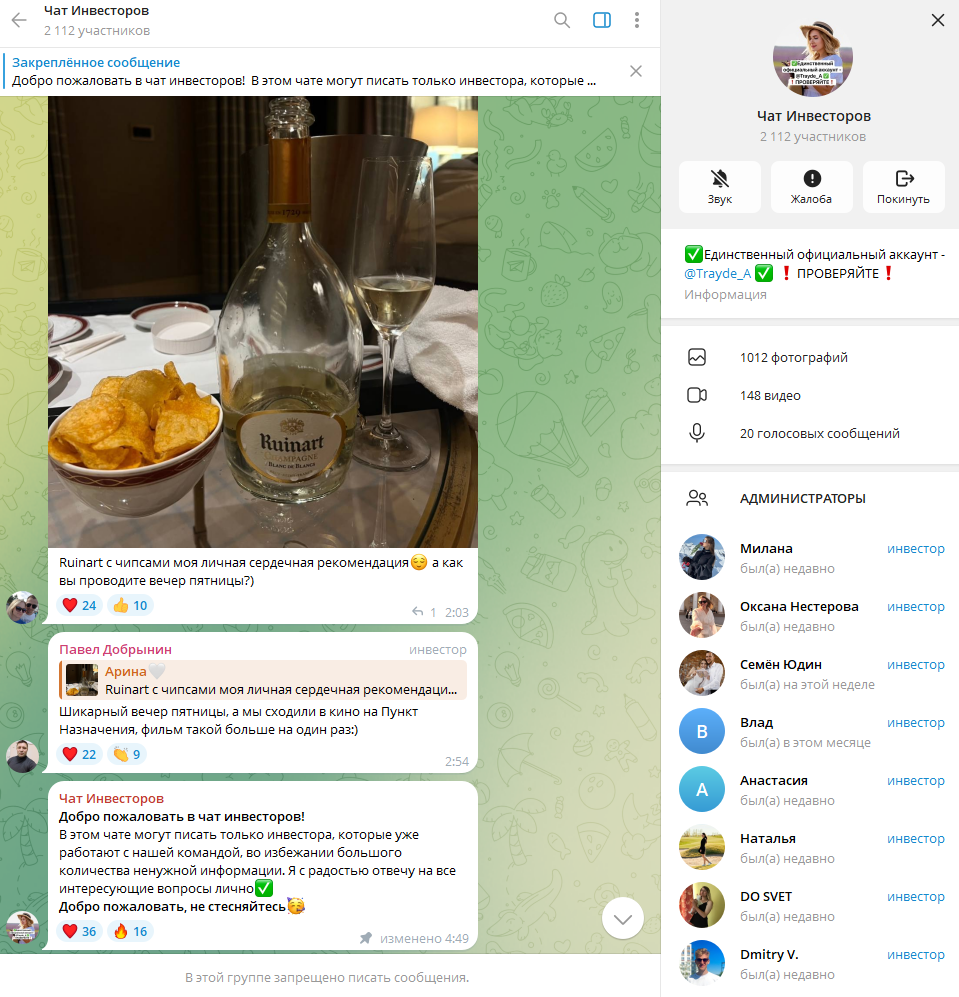959x997 pixels.
Task: Open Ruinart champagne photo
Action: [x=263, y=322]
